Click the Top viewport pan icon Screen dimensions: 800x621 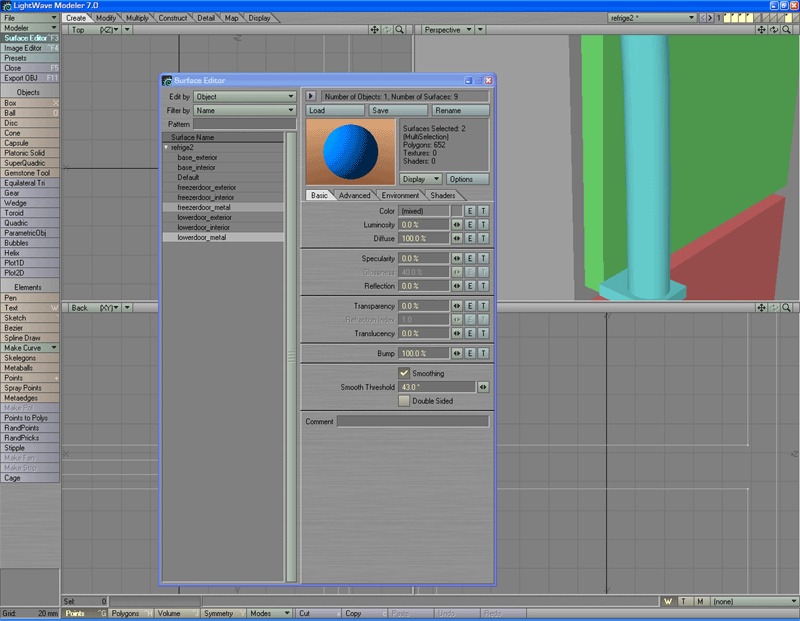[x=374, y=30]
